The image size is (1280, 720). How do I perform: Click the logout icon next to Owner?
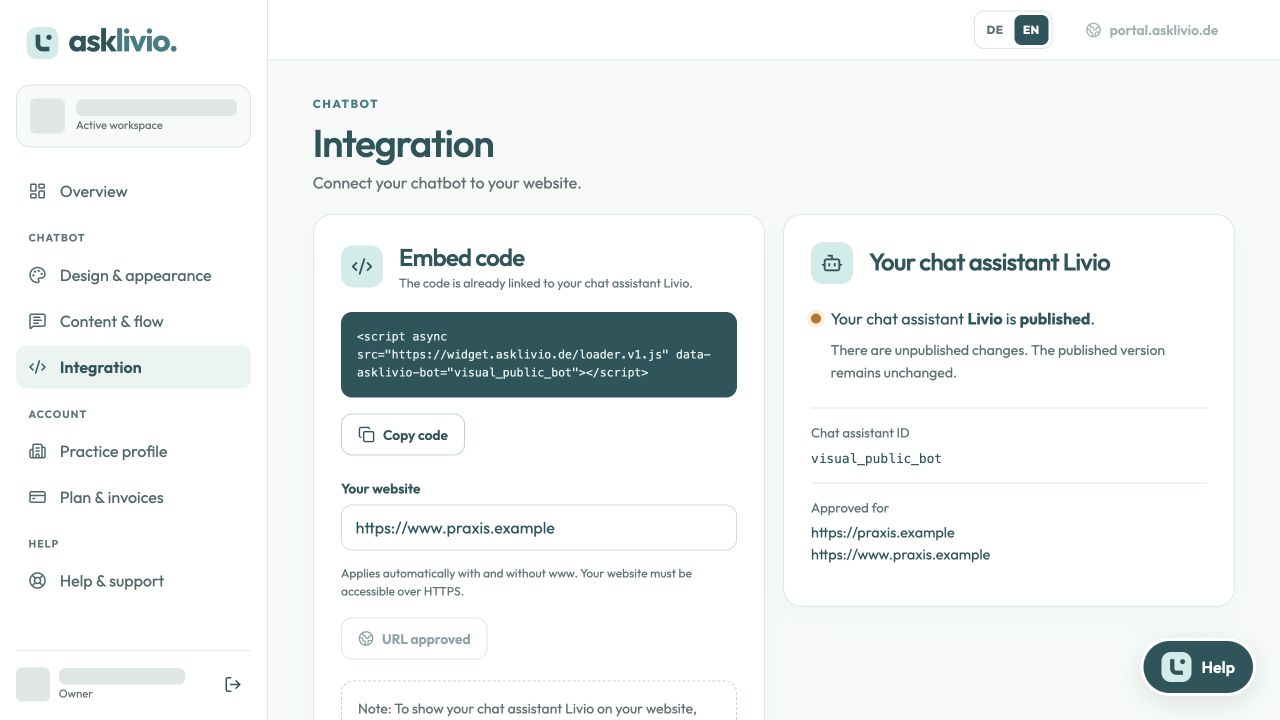pos(232,684)
